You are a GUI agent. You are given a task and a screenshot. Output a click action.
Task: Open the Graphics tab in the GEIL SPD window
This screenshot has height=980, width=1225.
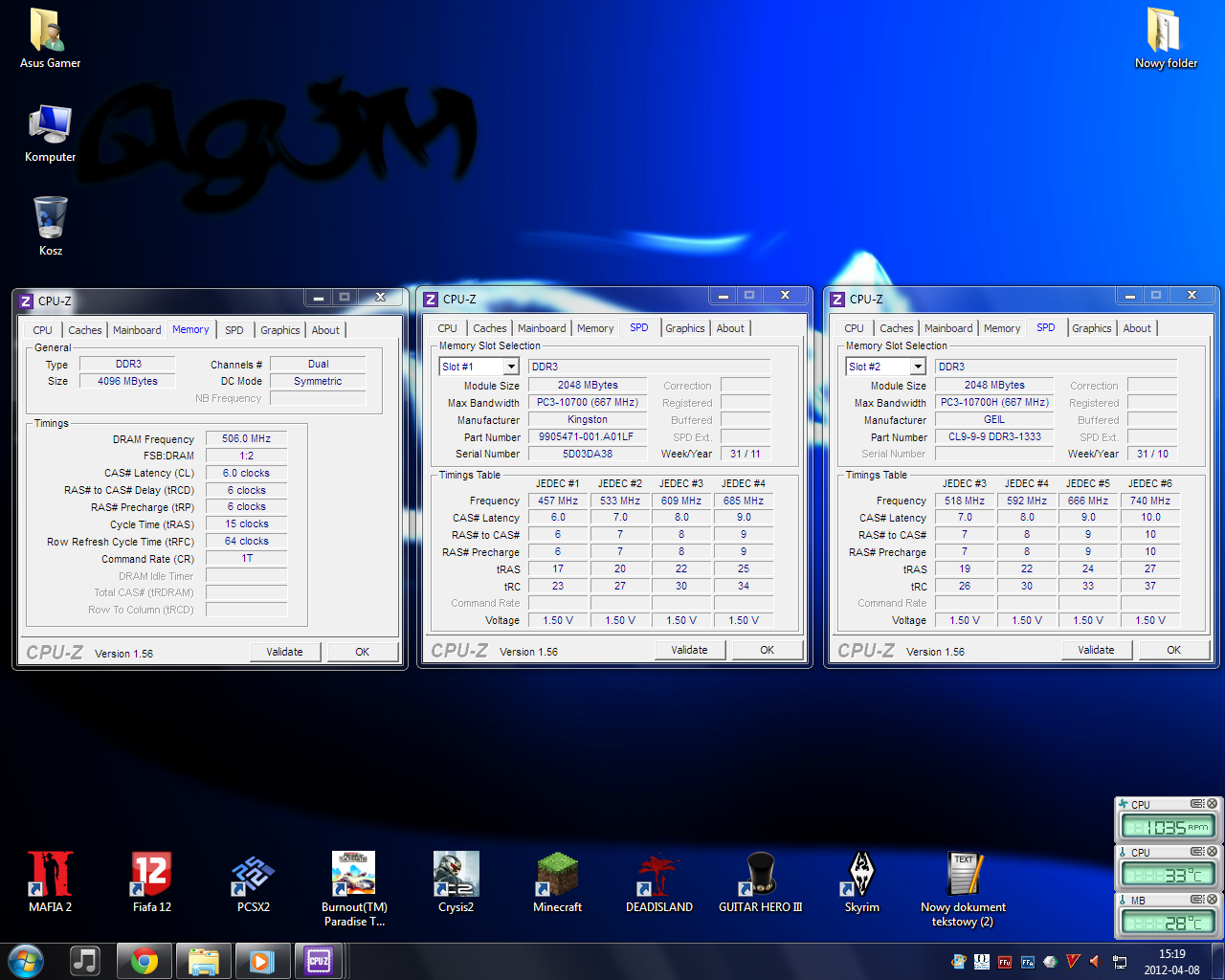1091,328
